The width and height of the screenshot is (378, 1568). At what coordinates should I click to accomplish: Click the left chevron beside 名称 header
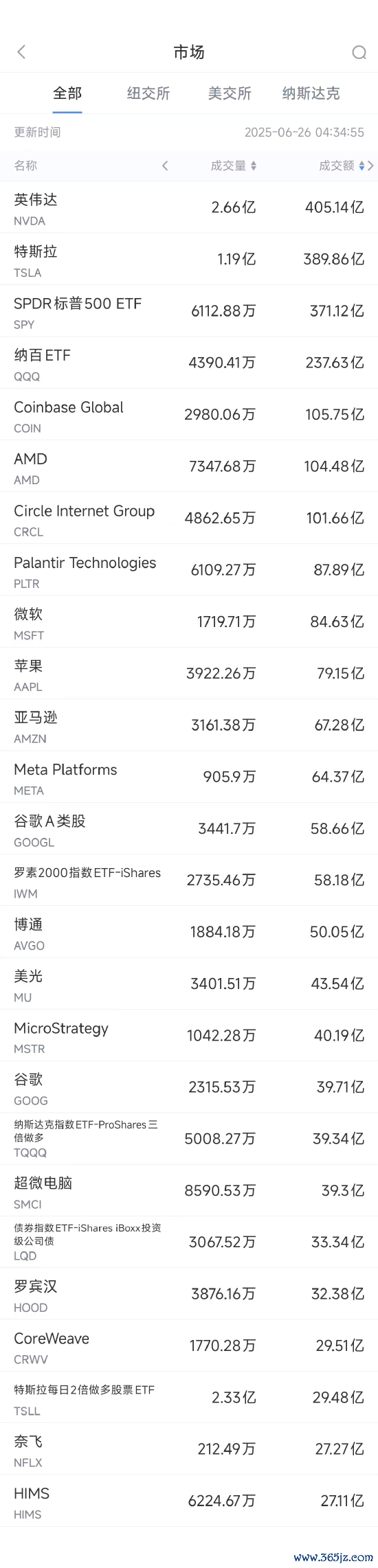(165, 166)
